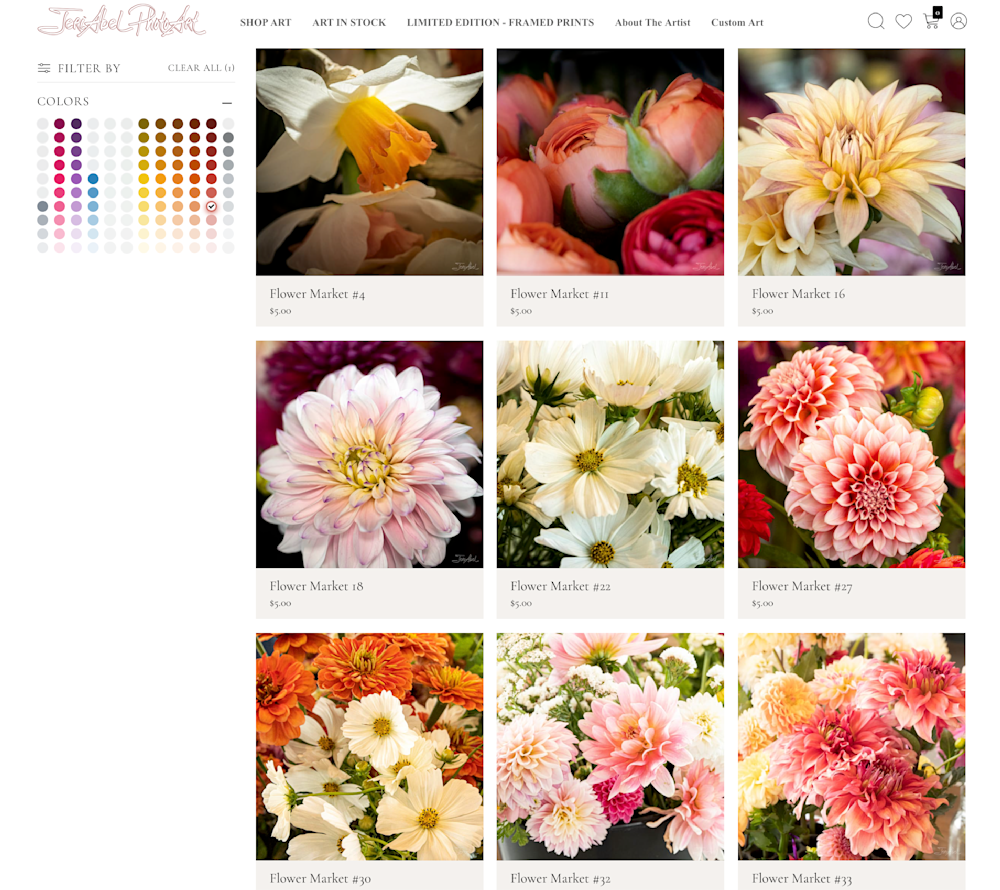
Task: Collapse the Colors filter section
Action: (x=227, y=102)
